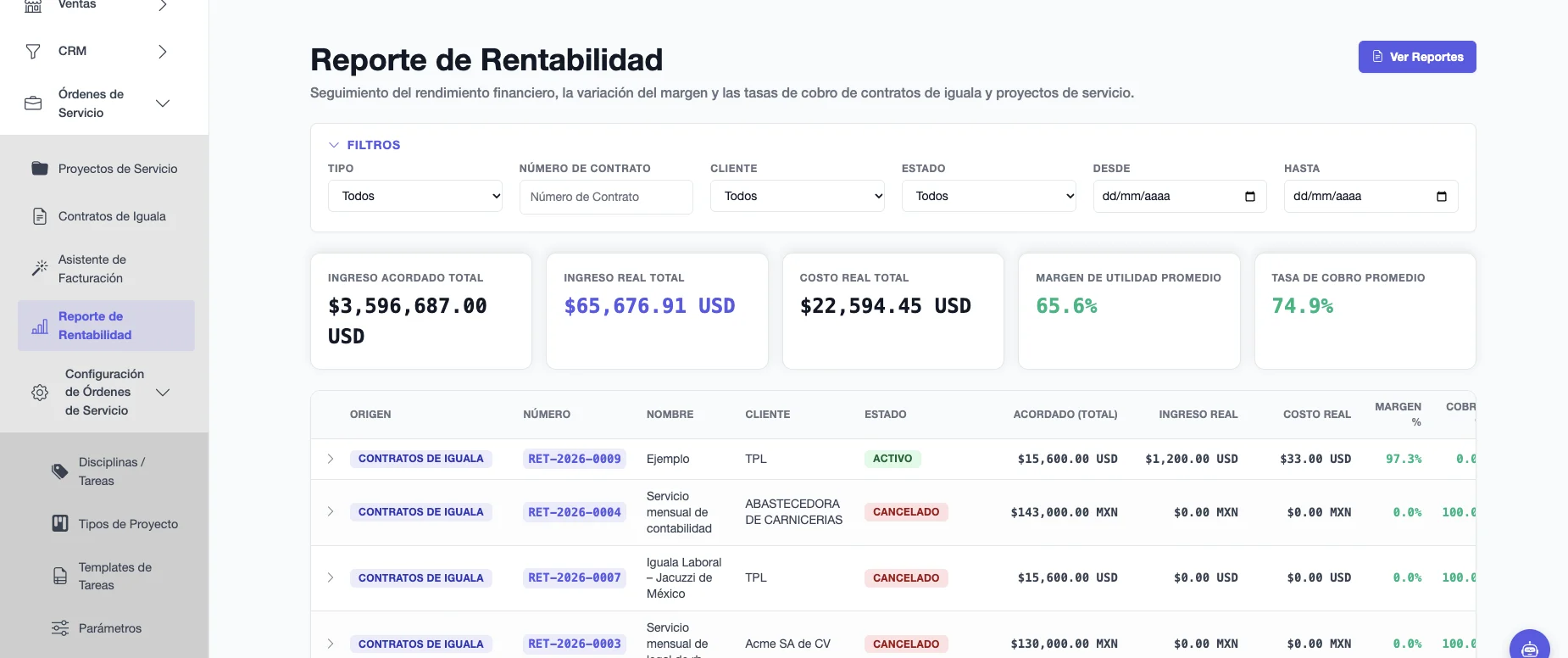Expand row RET-2026-0009 details

(331, 459)
